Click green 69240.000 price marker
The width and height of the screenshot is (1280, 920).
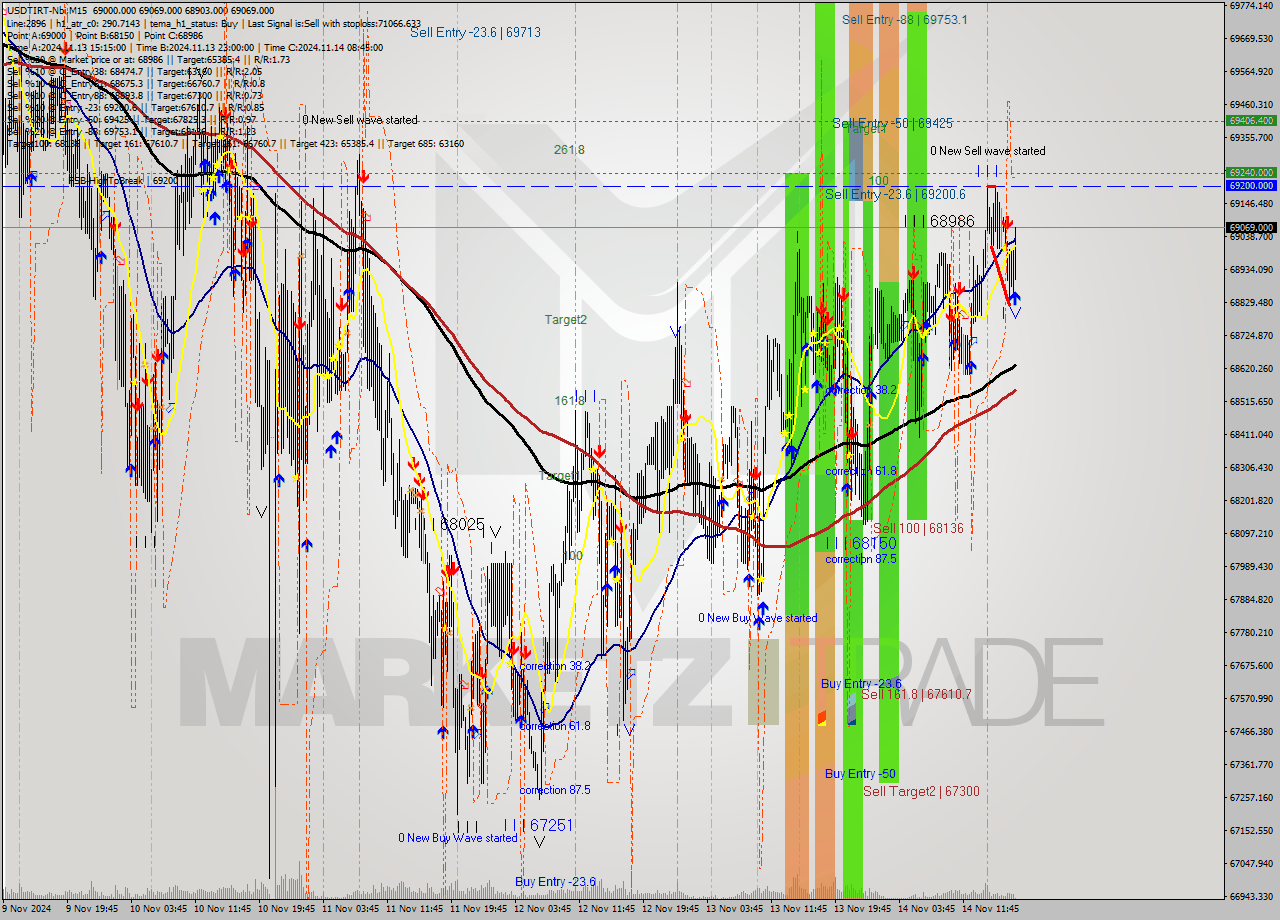tap(1251, 172)
